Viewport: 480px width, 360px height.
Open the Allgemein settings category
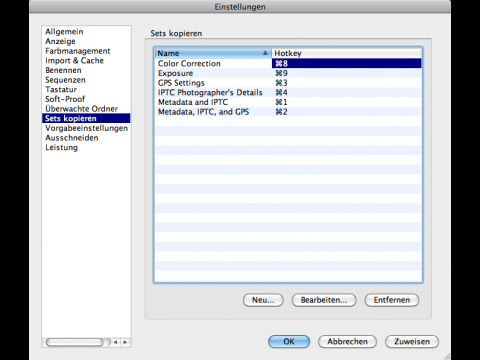pos(86,32)
